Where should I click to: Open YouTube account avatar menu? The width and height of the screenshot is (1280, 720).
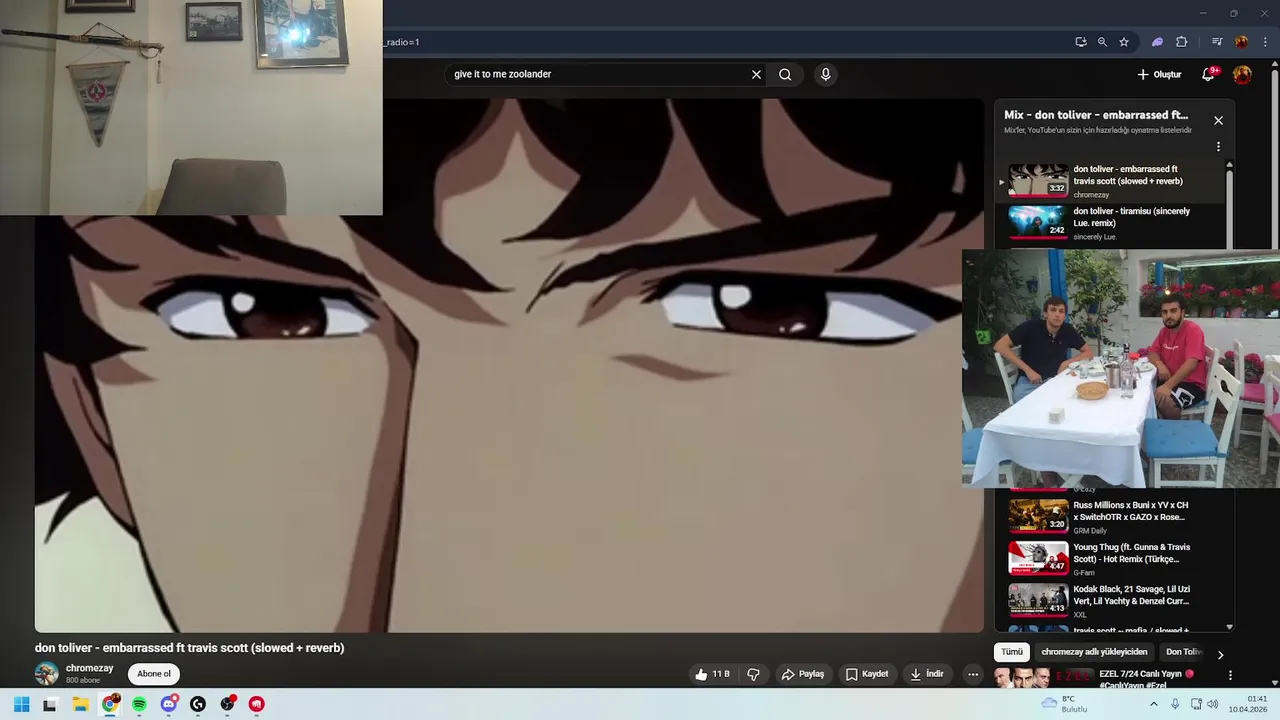coord(1242,74)
